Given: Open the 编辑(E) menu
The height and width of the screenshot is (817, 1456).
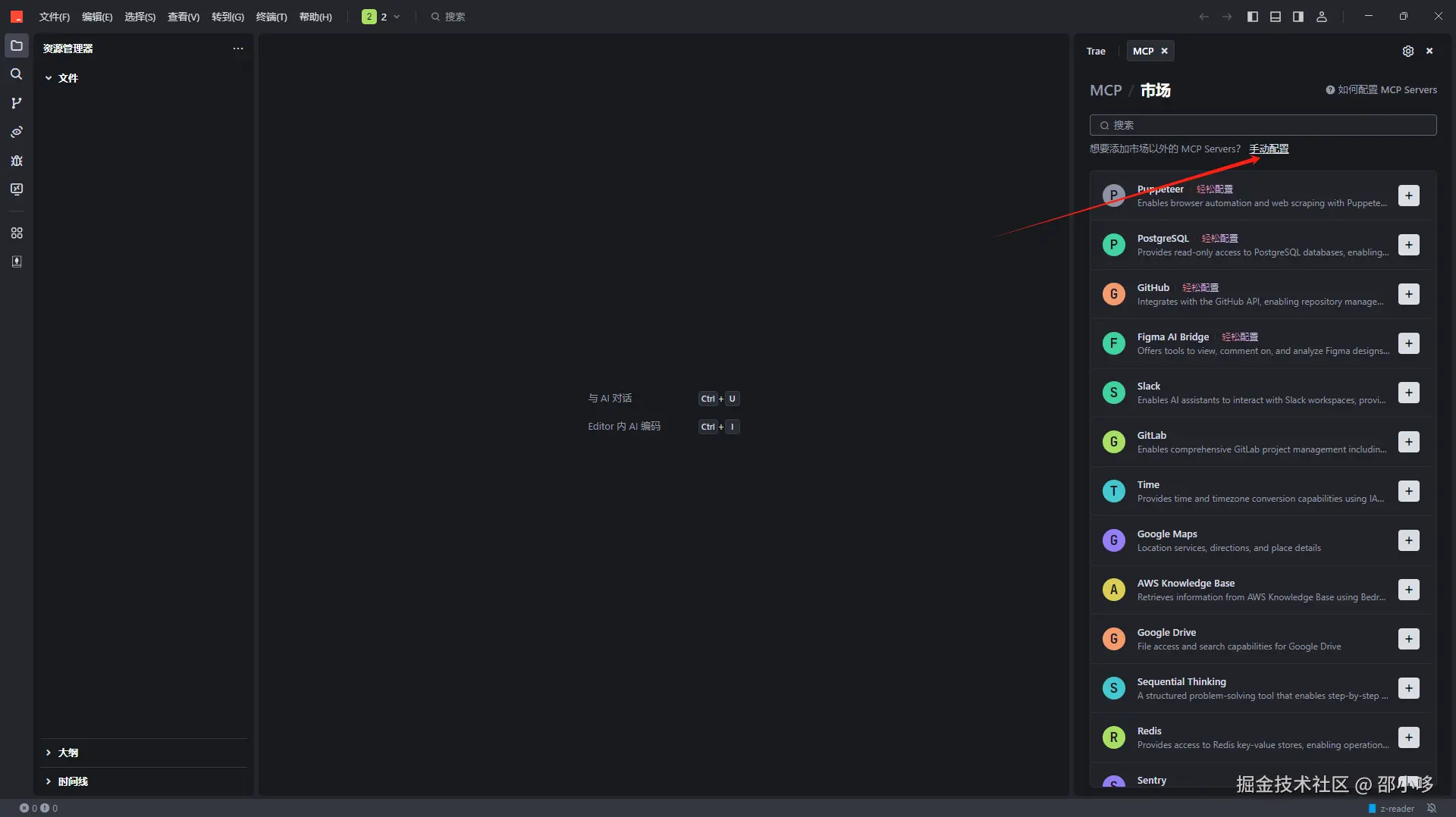Looking at the screenshot, I should click(97, 17).
